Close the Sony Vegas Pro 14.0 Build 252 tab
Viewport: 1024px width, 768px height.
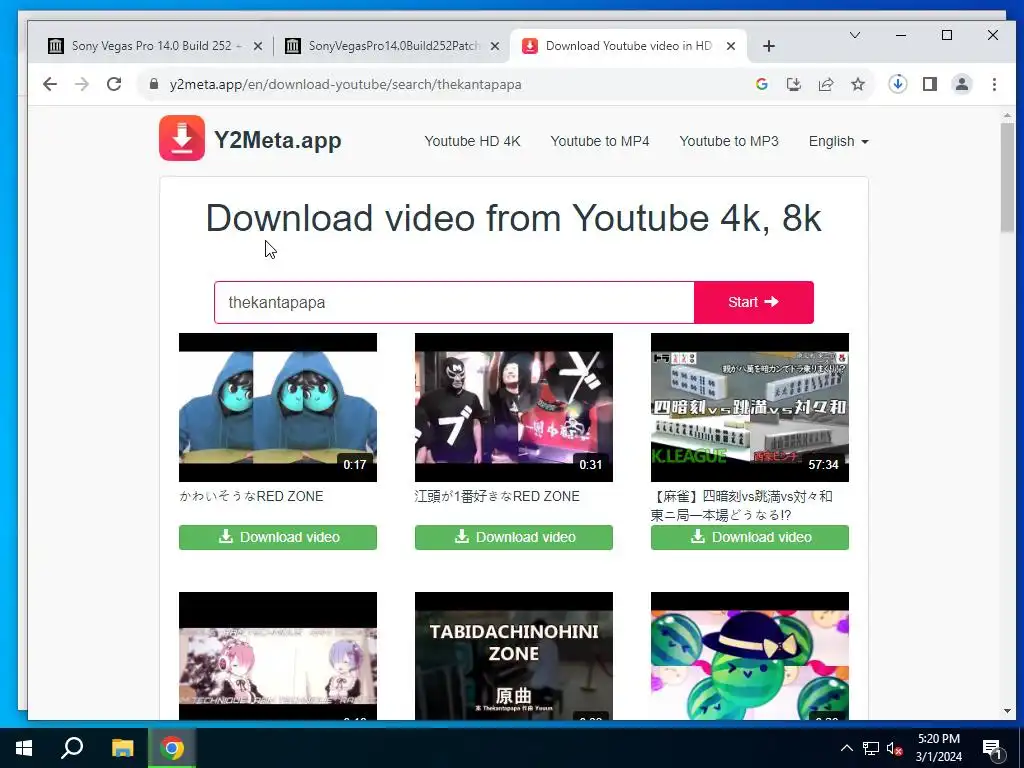point(258,46)
